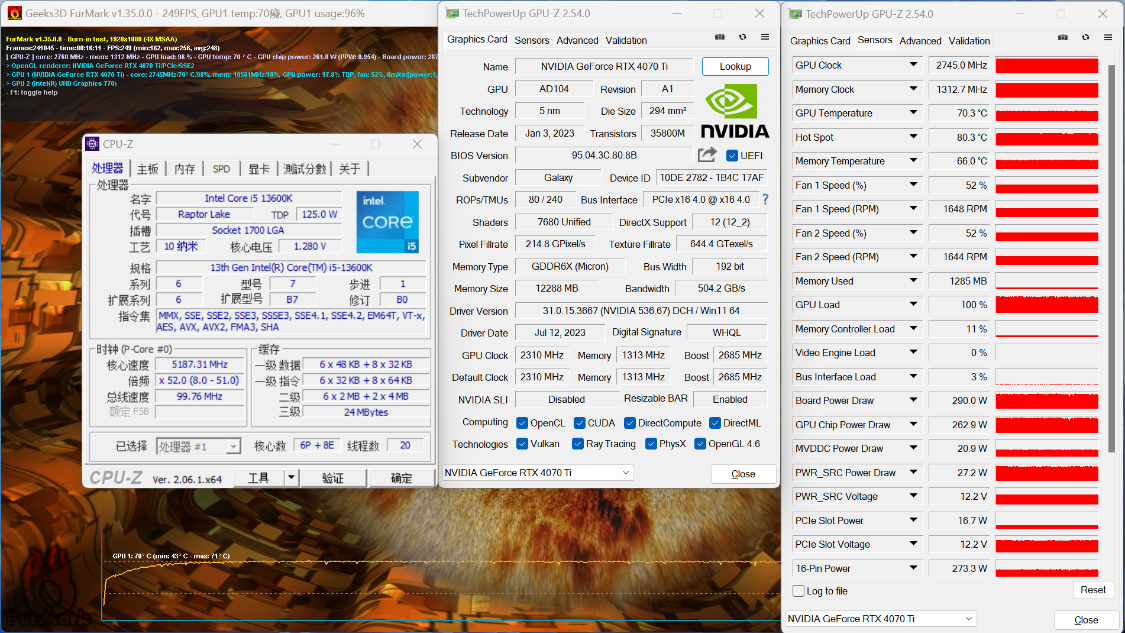Open the CPU-Z 测试分数 tab
The image size is (1125, 633).
pos(305,169)
